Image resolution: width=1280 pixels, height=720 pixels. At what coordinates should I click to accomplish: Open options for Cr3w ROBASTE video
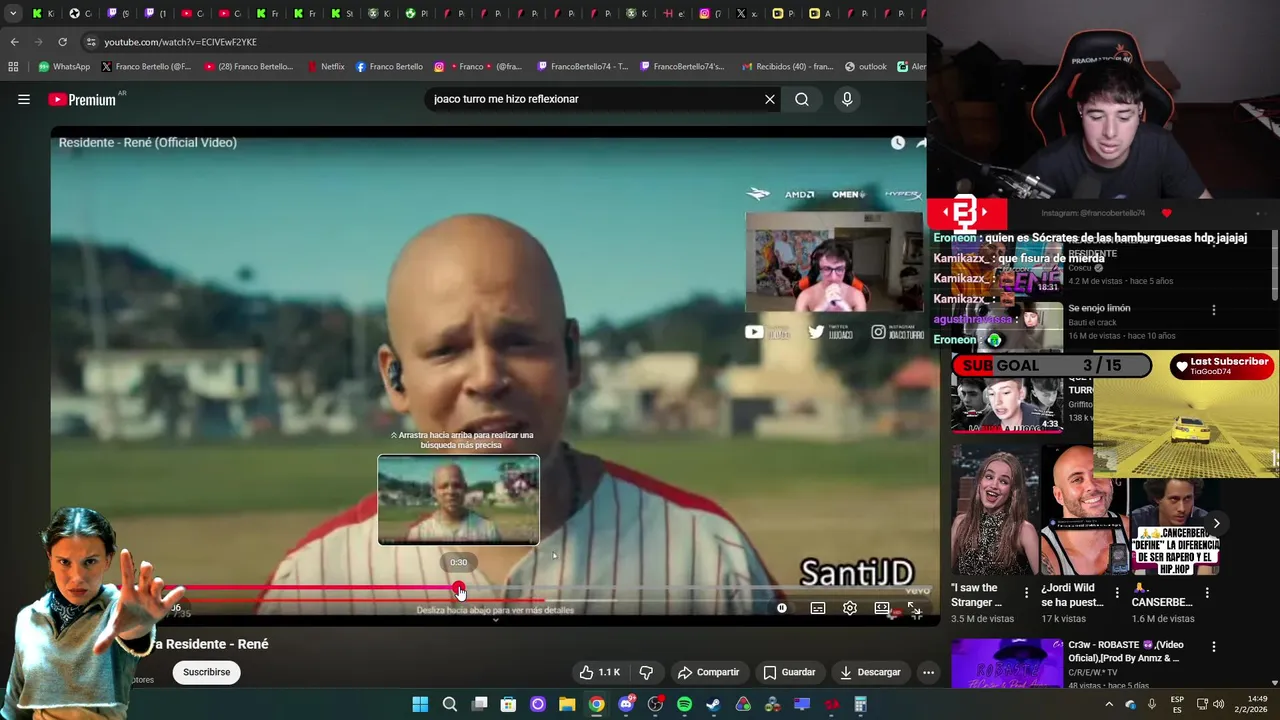pos(1214,647)
